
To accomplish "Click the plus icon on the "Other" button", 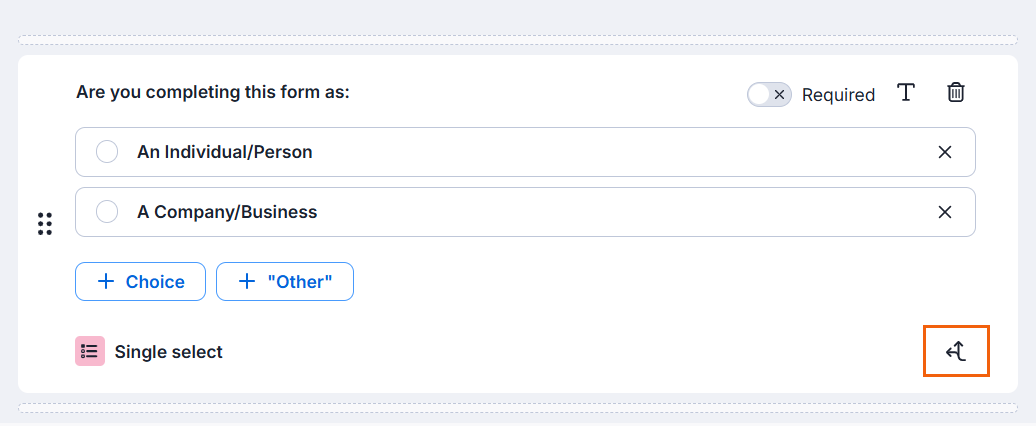I will pyautogui.click(x=247, y=282).
